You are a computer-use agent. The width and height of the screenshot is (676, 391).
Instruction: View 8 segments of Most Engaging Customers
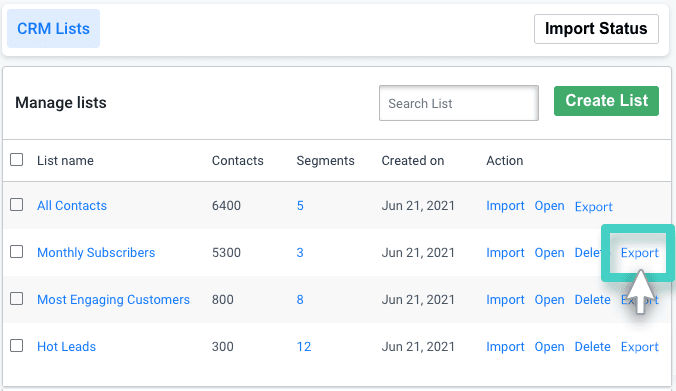(x=300, y=300)
